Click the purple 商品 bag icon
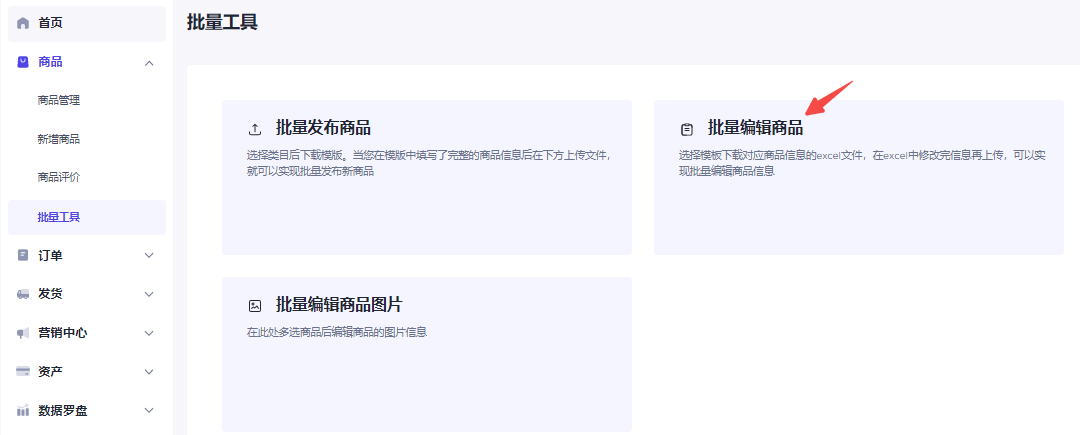This screenshot has width=1080, height=435. [x=23, y=62]
